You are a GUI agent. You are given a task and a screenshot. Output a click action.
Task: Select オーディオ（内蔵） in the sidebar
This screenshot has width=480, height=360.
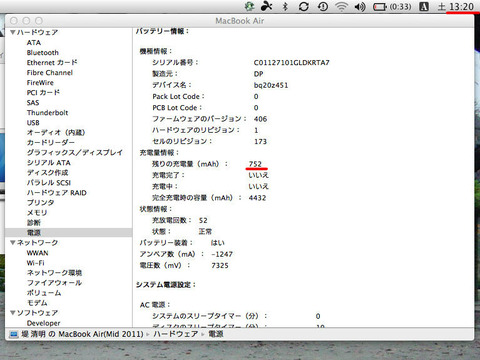tap(56, 133)
